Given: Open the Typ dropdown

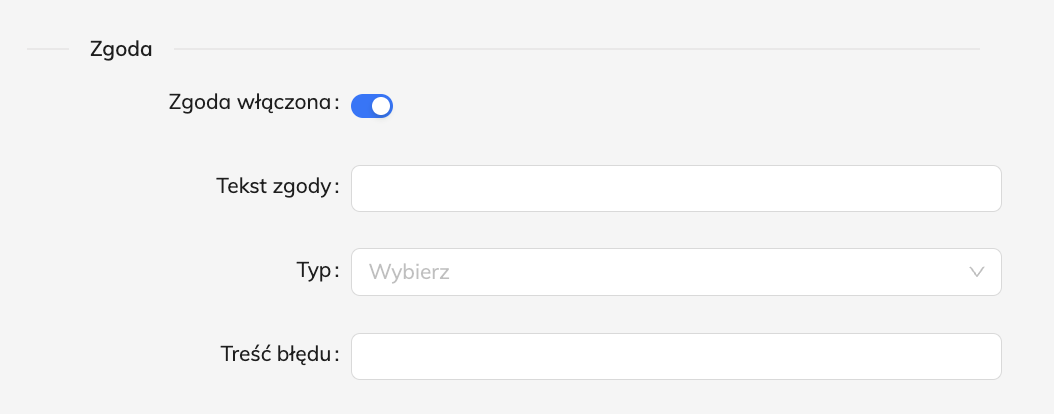Looking at the screenshot, I should (676, 272).
